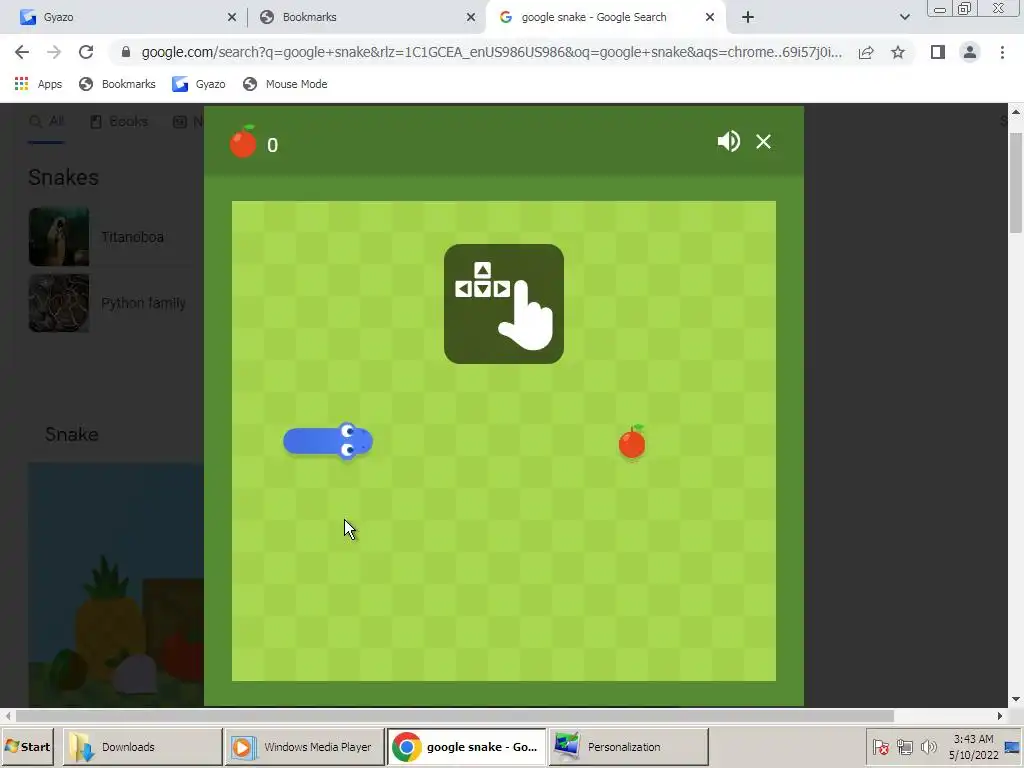Open Apps from the bookmarks bar
The width and height of the screenshot is (1024, 768).
[38, 84]
